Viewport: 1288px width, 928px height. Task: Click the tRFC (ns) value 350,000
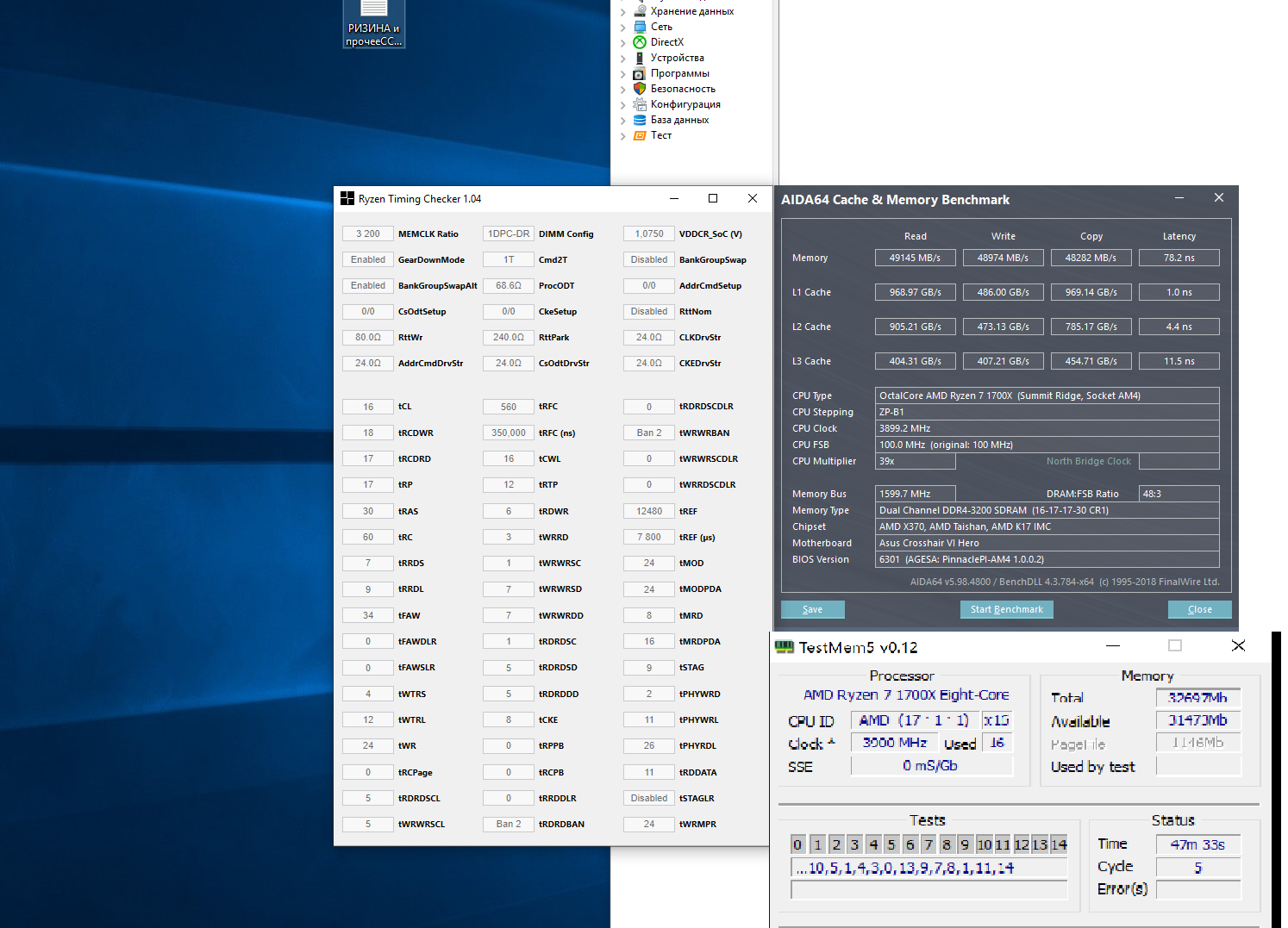click(x=509, y=433)
